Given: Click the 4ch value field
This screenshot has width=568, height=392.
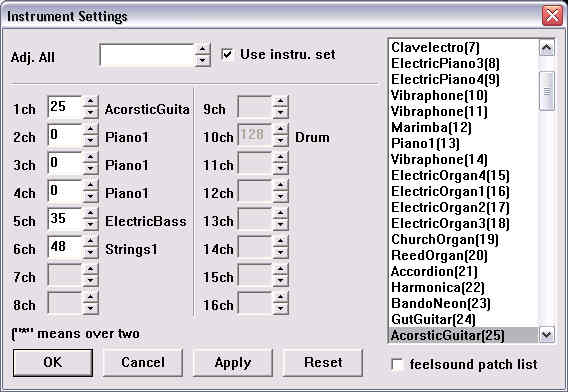Looking at the screenshot, I should pos(65,191).
